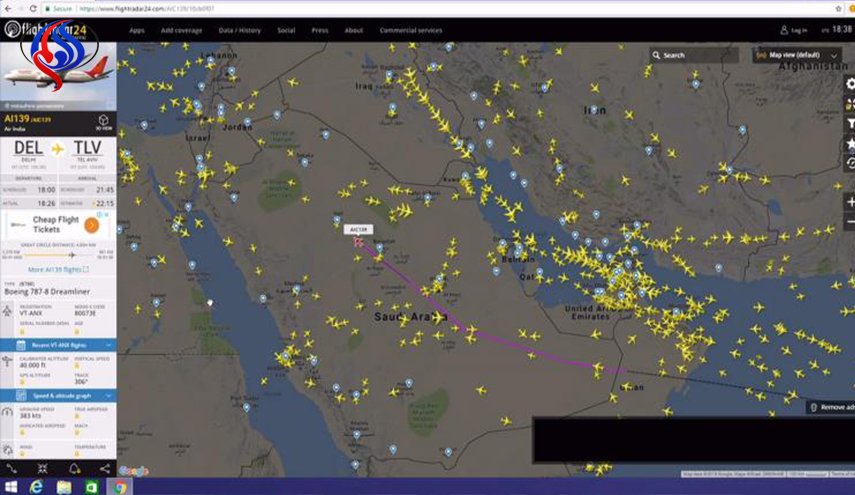The width and height of the screenshot is (855, 495).
Task: Click the flight progress bar aircraft marker
Action: [x=71, y=255]
